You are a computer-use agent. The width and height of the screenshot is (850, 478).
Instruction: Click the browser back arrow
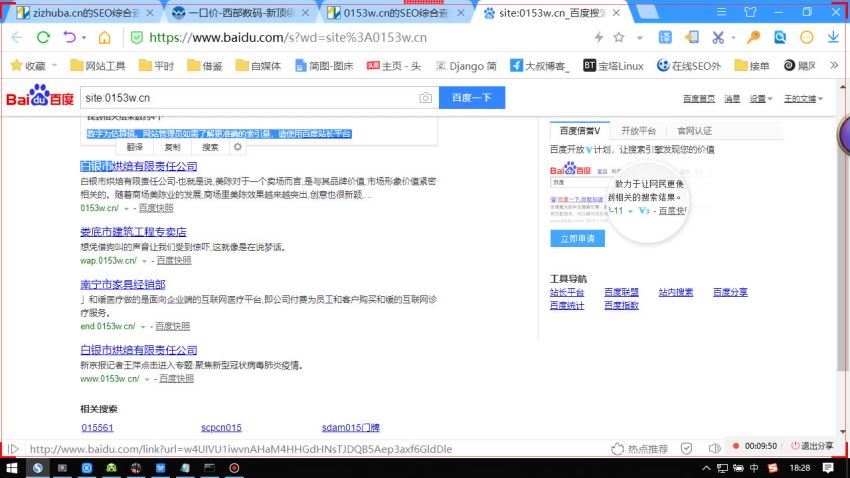click(17, 37)
